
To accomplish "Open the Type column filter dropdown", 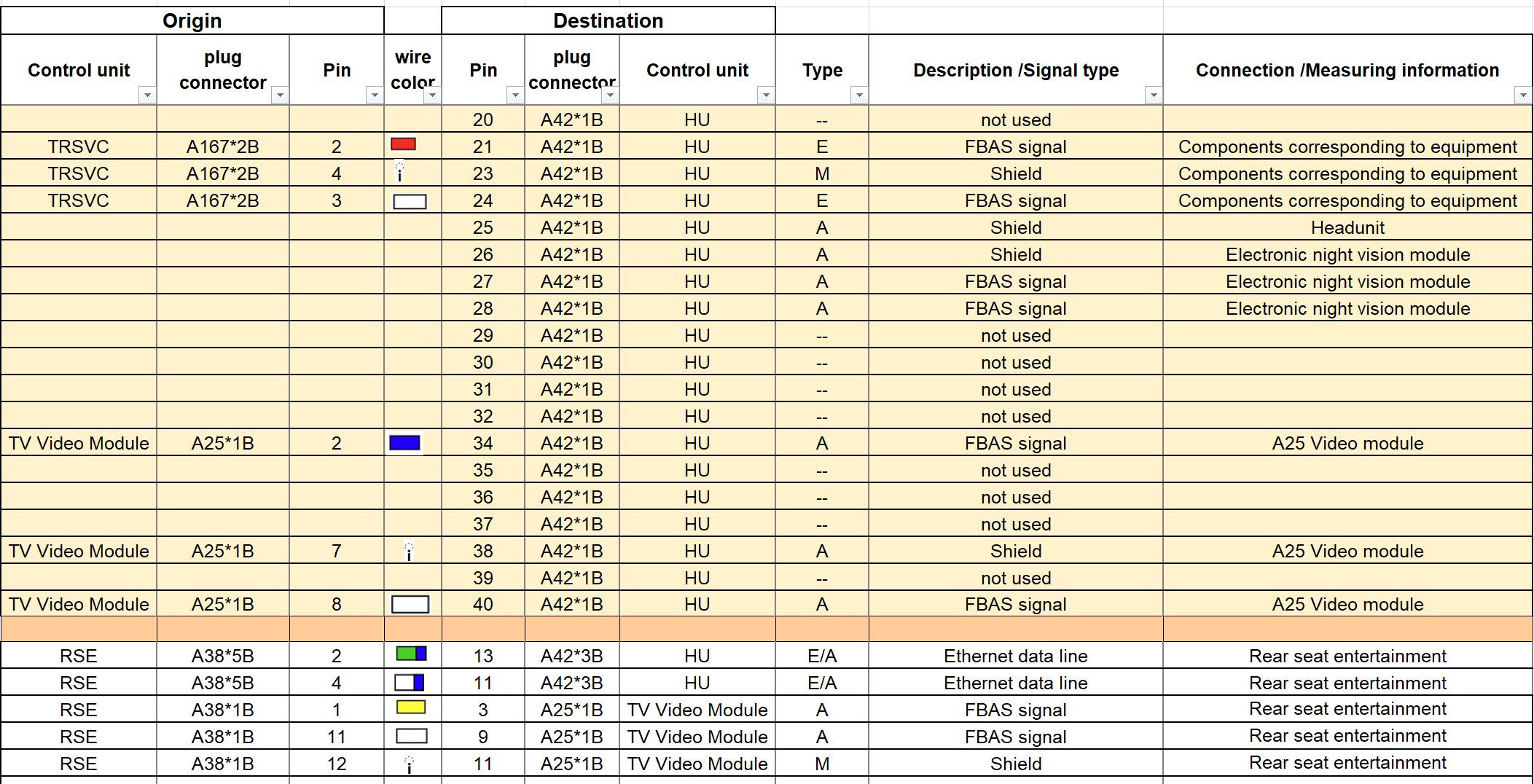I will coord(859,95).
